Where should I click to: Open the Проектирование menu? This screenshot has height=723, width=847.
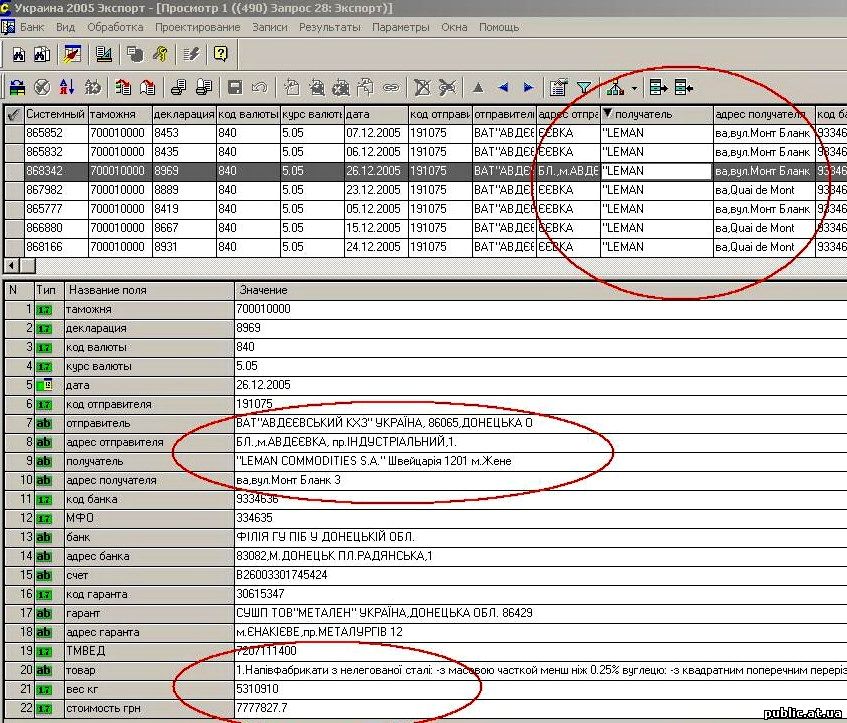(198, 27)
